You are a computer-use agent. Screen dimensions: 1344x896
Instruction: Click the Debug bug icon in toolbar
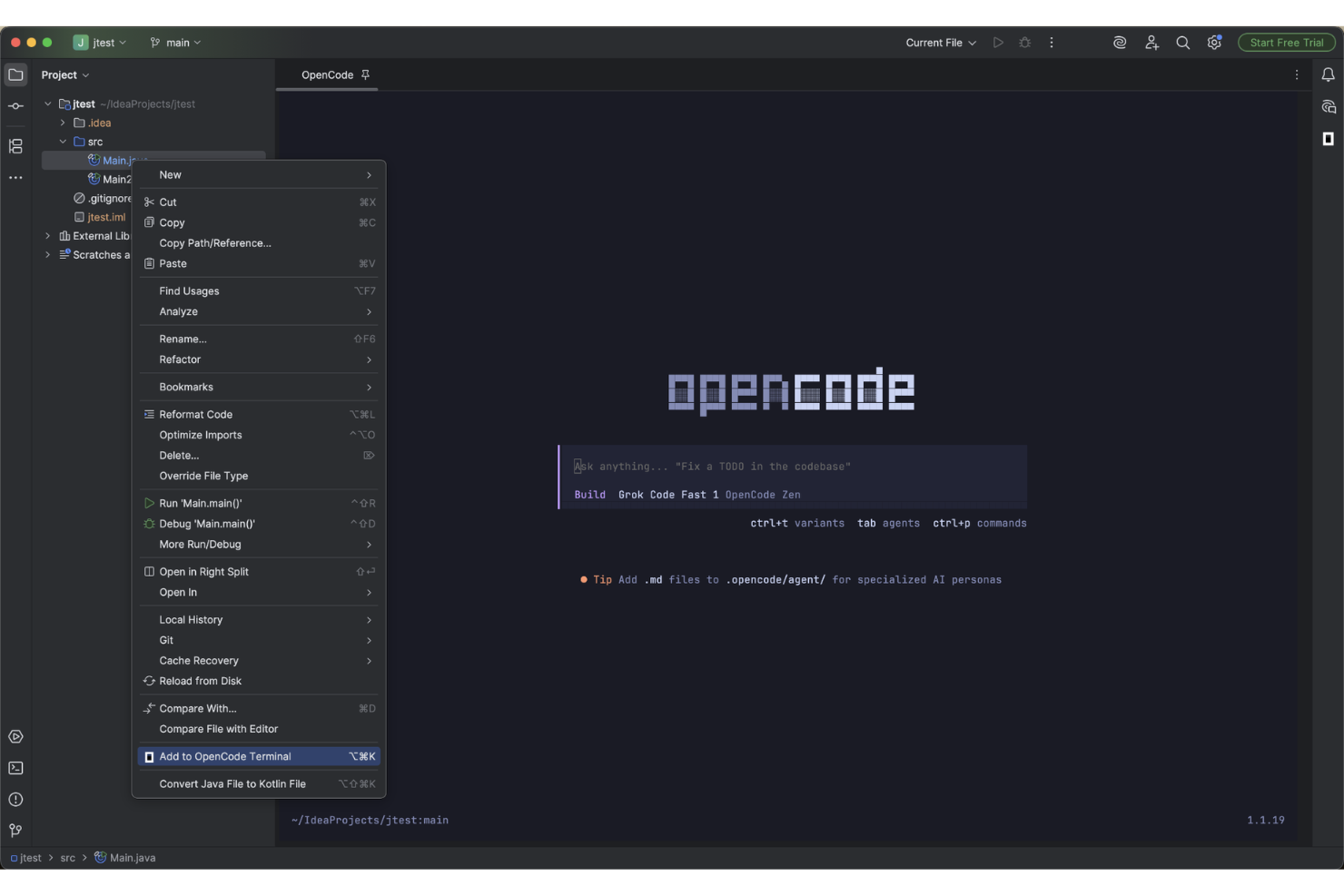pyautogui.click(x=1024, y=43)
